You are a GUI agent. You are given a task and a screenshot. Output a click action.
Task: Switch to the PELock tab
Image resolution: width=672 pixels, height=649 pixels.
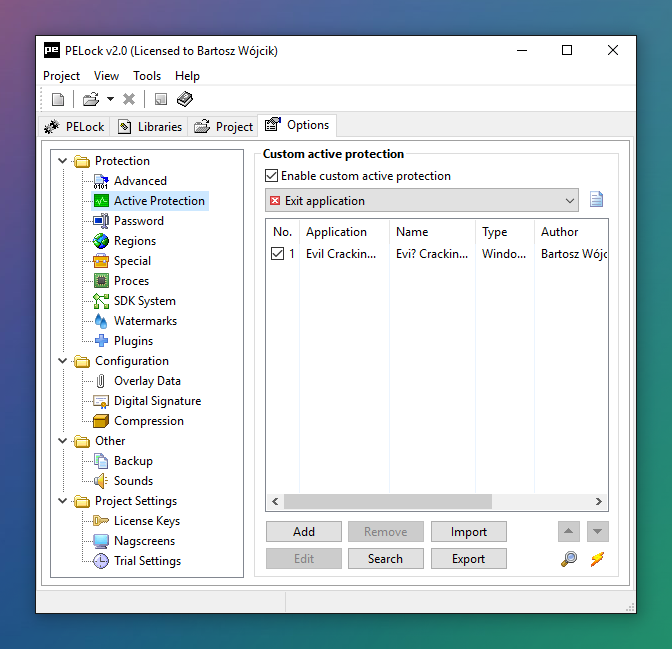click(x=74, y=127)
